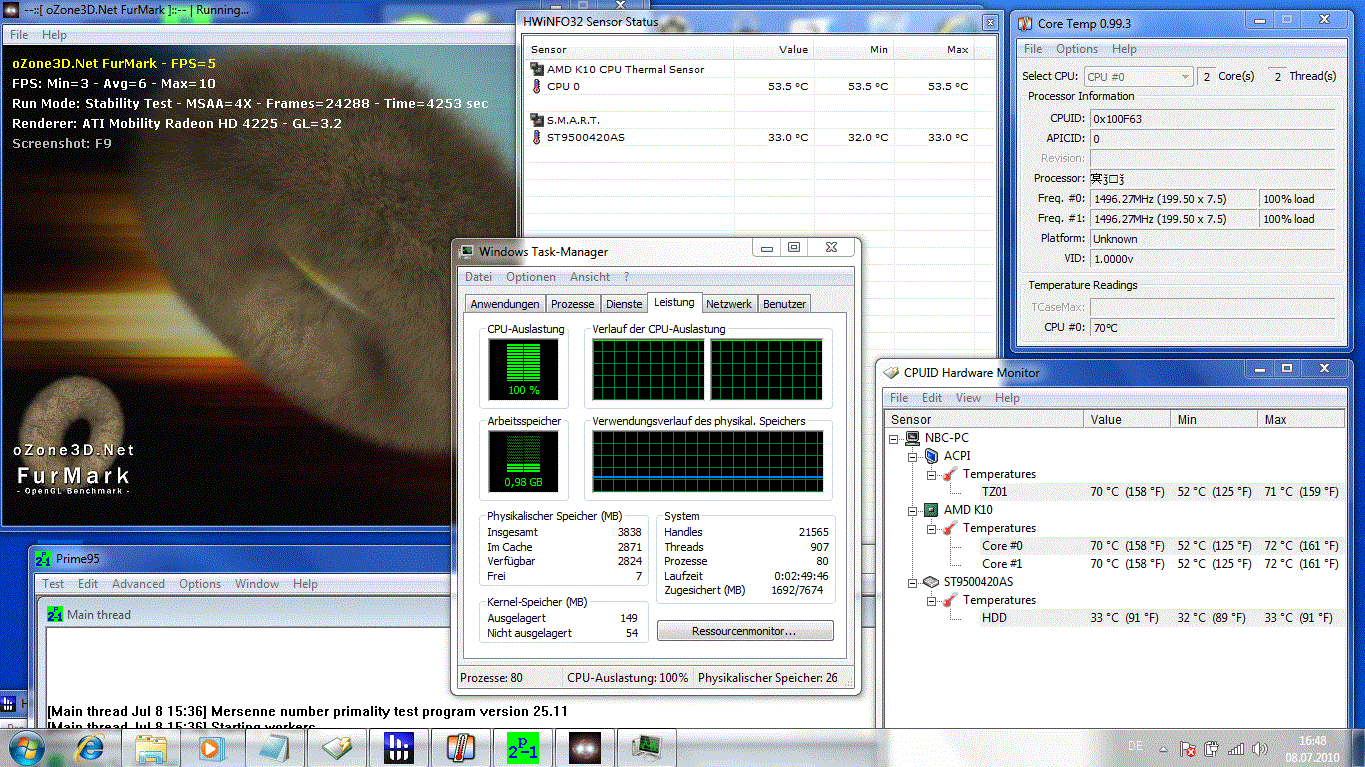
Task: Open Windows Media Player taskbar icon
Action: click(210, 746)
